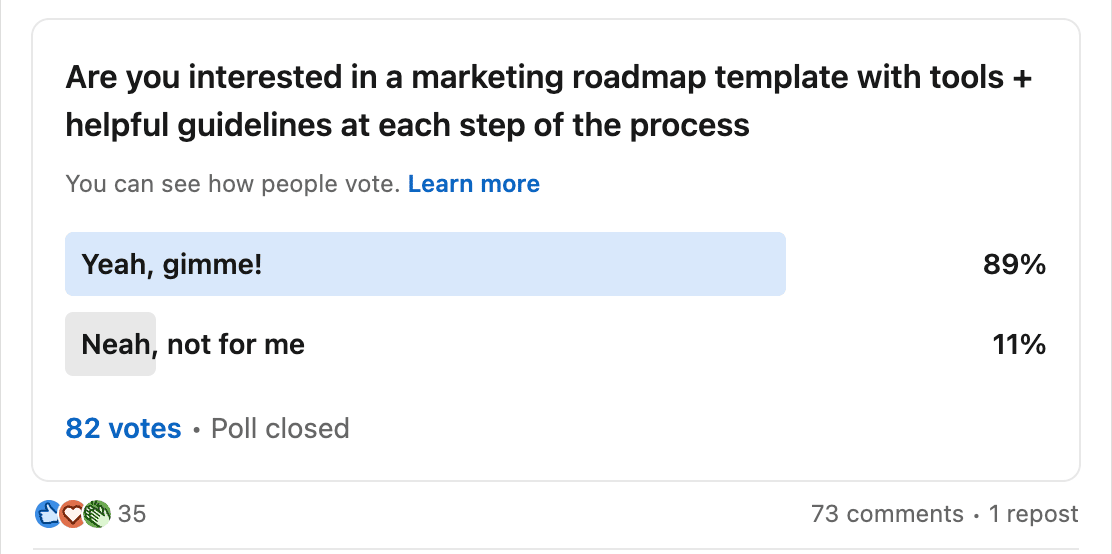Image resolution: width=1112 pixels, height=554 pixels.
Task: Click the "You can see how people vote" note
Action: [233, 184]
